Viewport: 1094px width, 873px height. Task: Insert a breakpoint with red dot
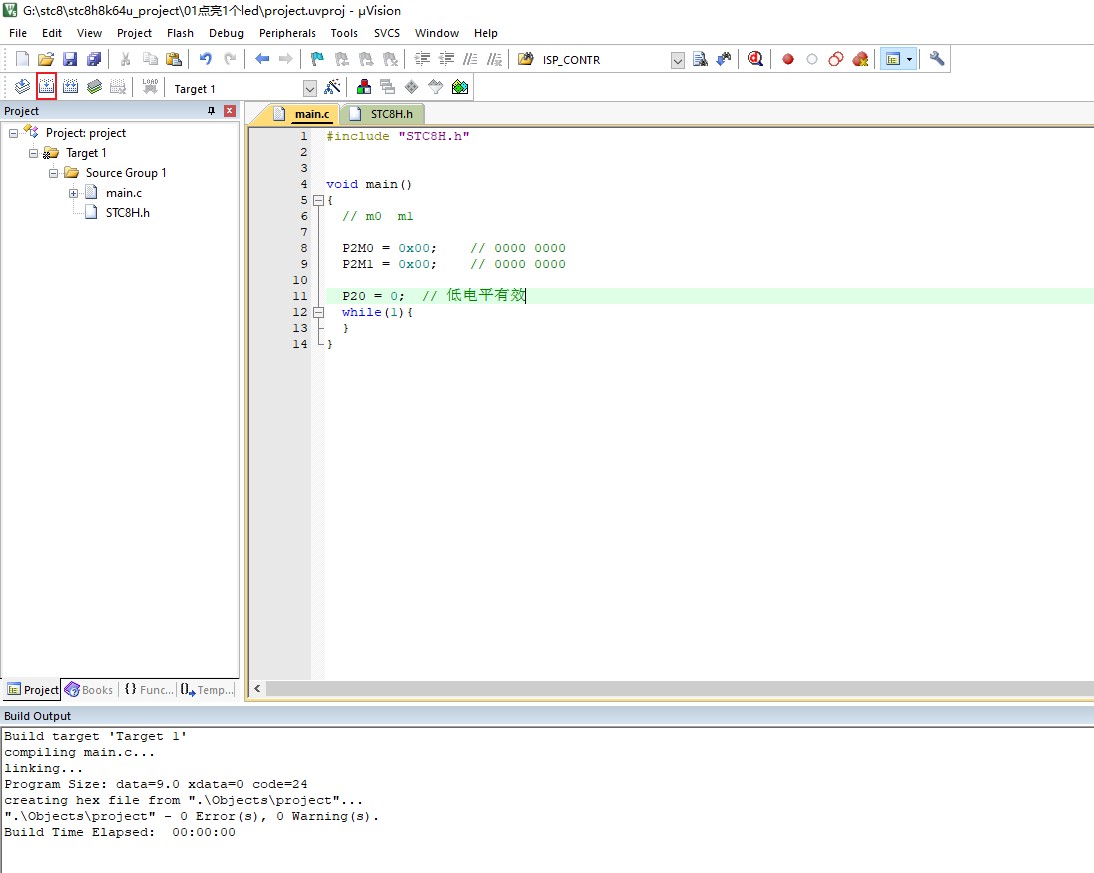788,59
